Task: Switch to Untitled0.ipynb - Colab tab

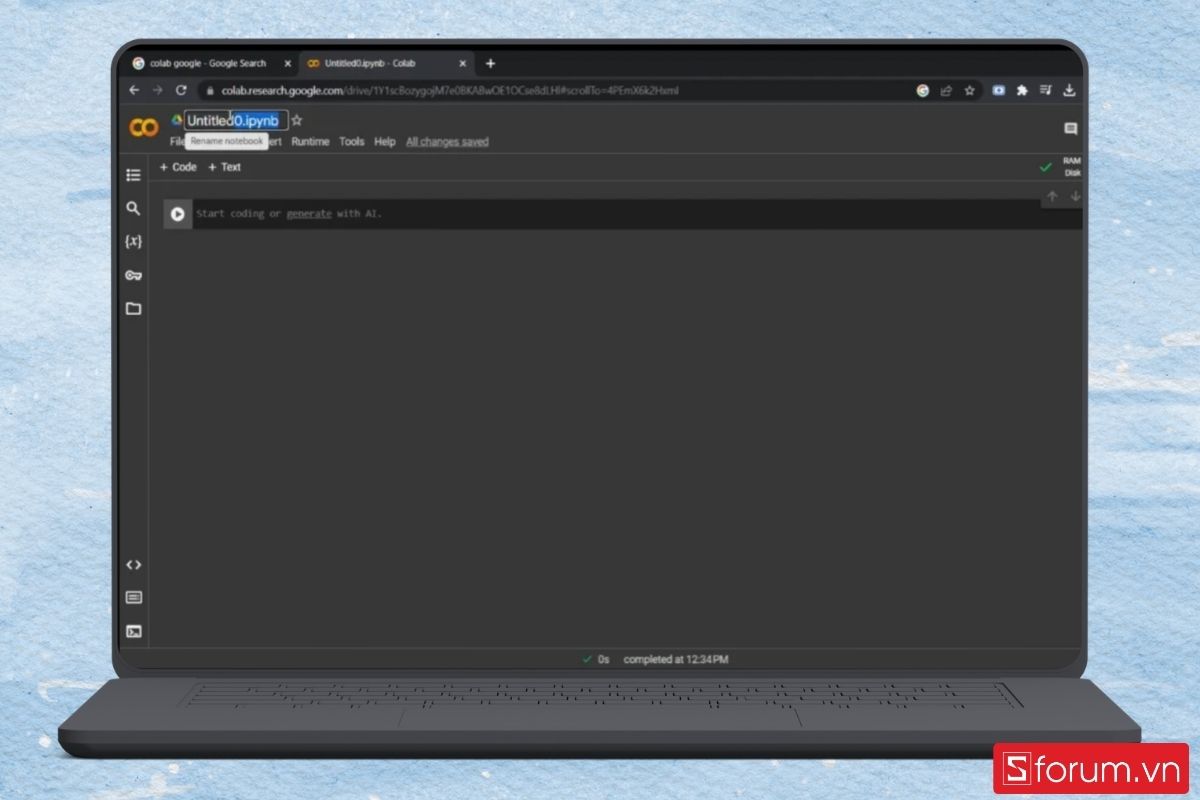Action: point(385,63)
